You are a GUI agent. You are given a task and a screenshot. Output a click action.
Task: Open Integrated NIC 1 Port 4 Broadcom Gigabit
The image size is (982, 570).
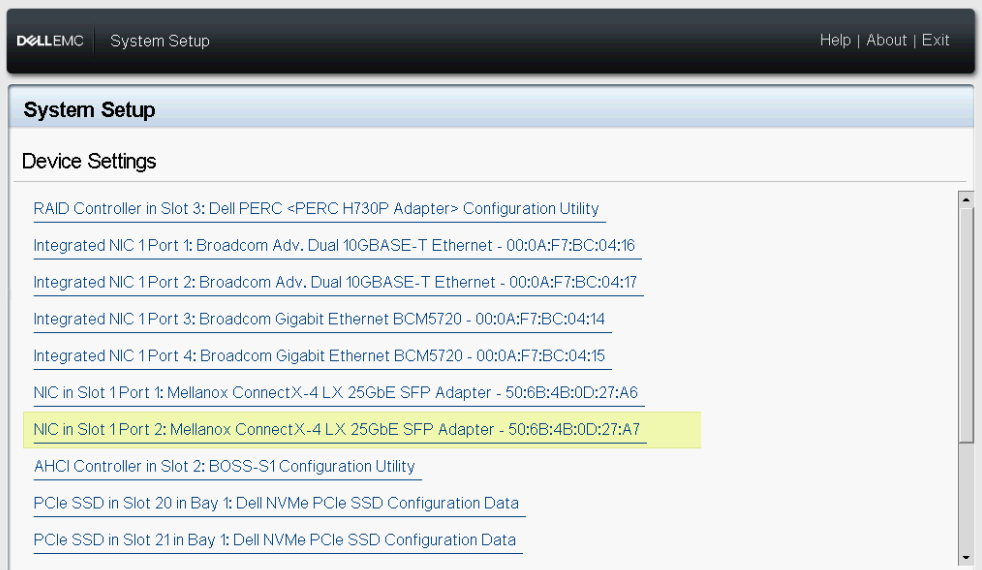319,356
